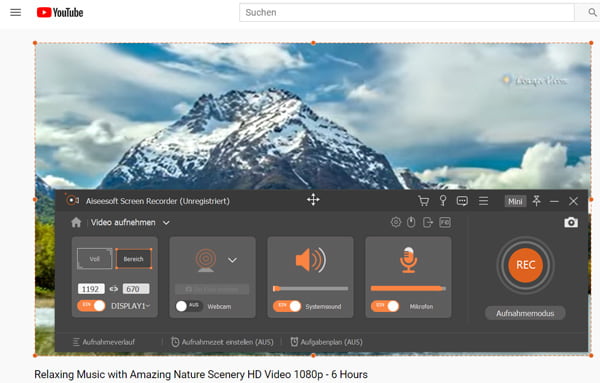600x383 pixels.
Task: Expand the Video aufnehmen dropdown
Action: pos(166,223)
